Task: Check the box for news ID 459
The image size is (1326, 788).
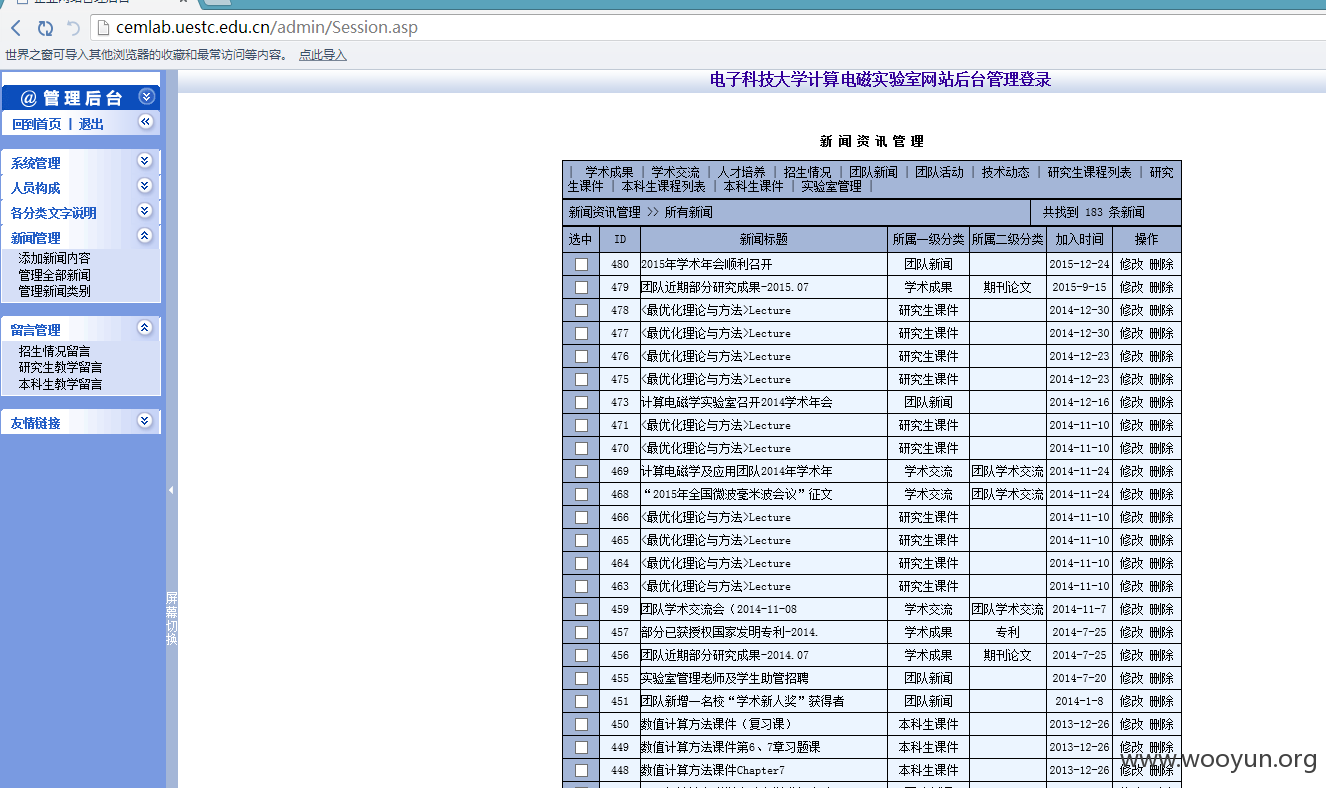Action: pyautogui.click(x=581, y=609)
